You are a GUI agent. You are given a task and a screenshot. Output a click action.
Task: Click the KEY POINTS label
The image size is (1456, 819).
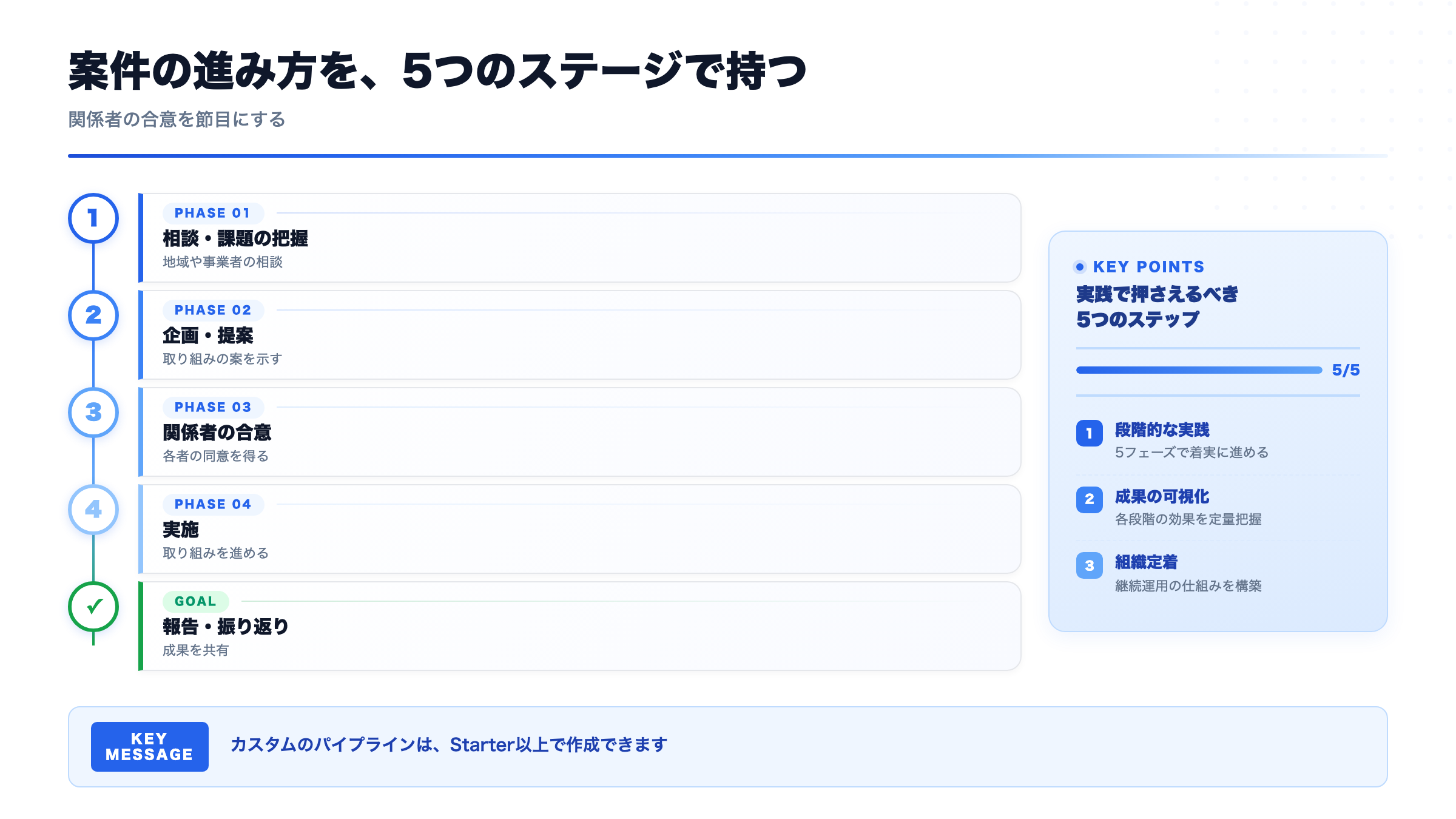coord(1148,267)
